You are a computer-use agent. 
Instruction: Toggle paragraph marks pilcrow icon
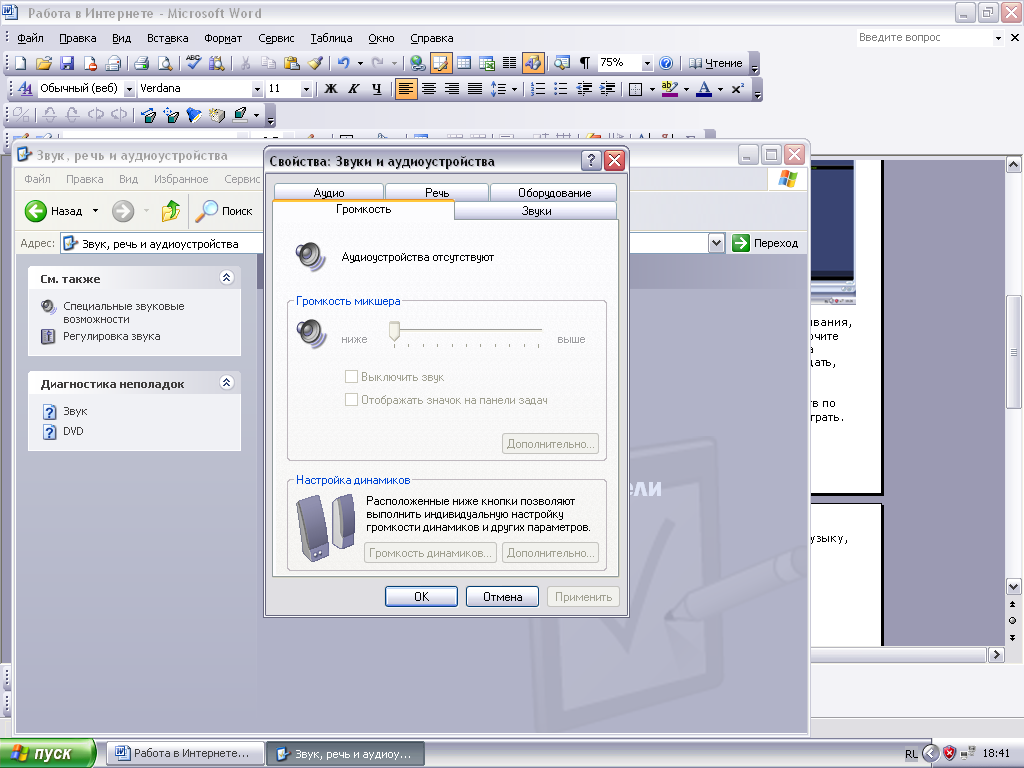(x=584, y=63)
